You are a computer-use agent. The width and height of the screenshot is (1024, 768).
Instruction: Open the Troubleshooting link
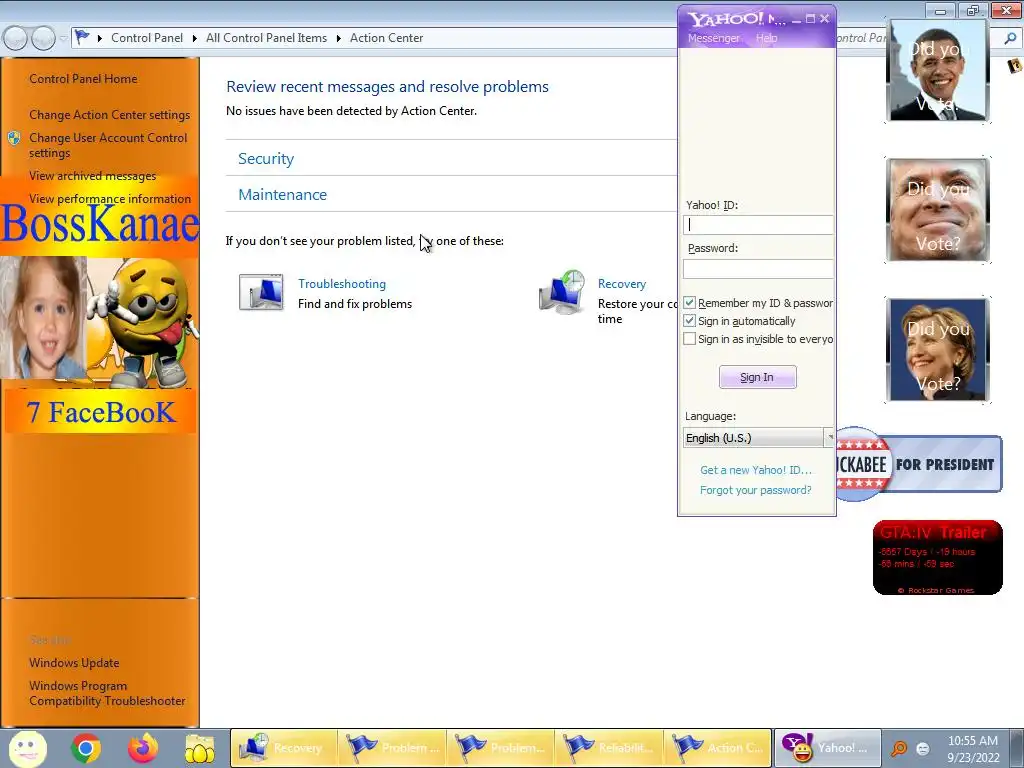tap(342, 283)
